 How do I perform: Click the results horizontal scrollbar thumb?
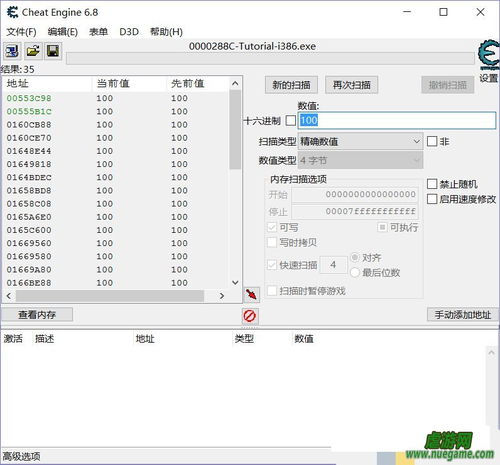[110, 296]
